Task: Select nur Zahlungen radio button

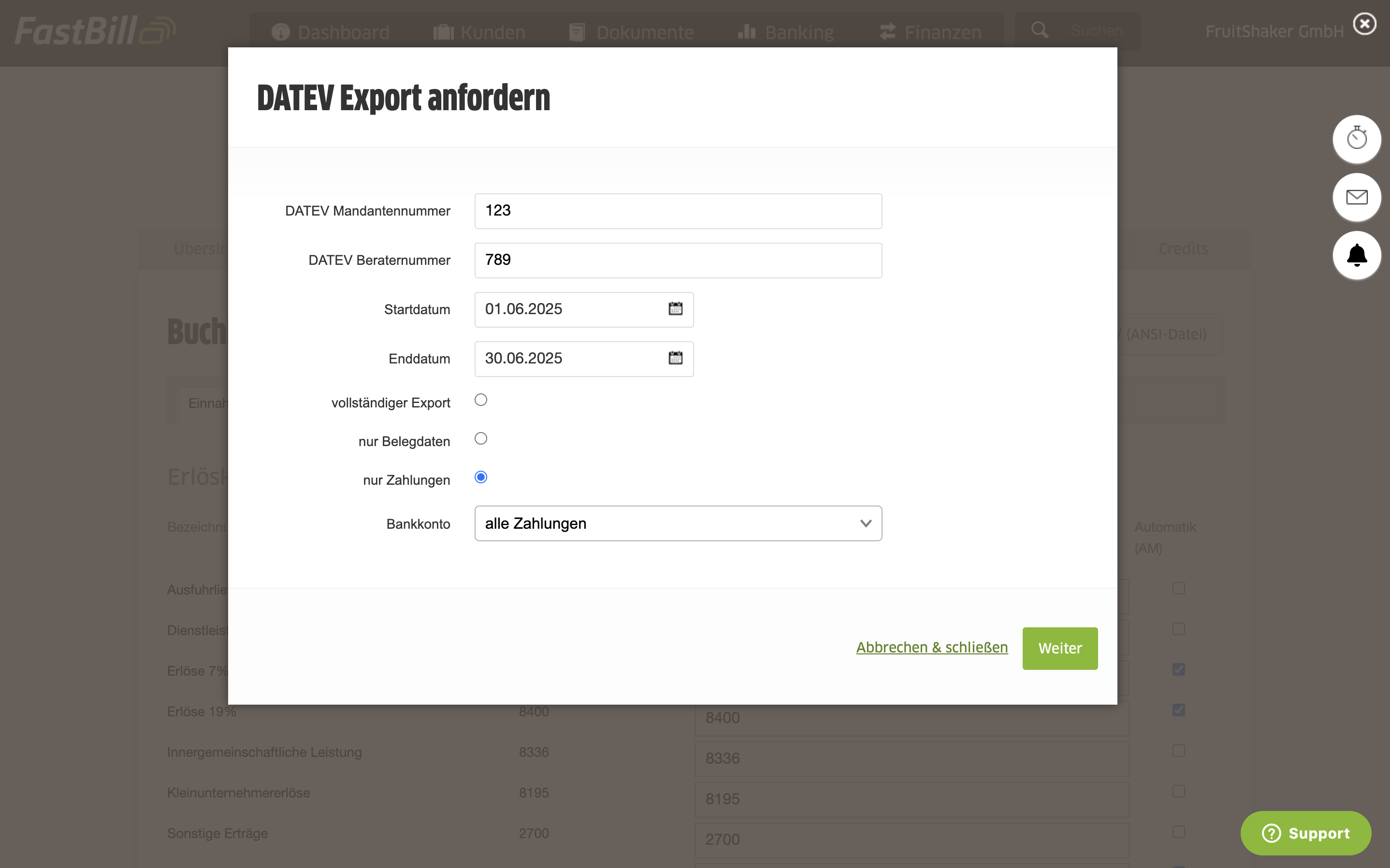Action: [481, 477]
